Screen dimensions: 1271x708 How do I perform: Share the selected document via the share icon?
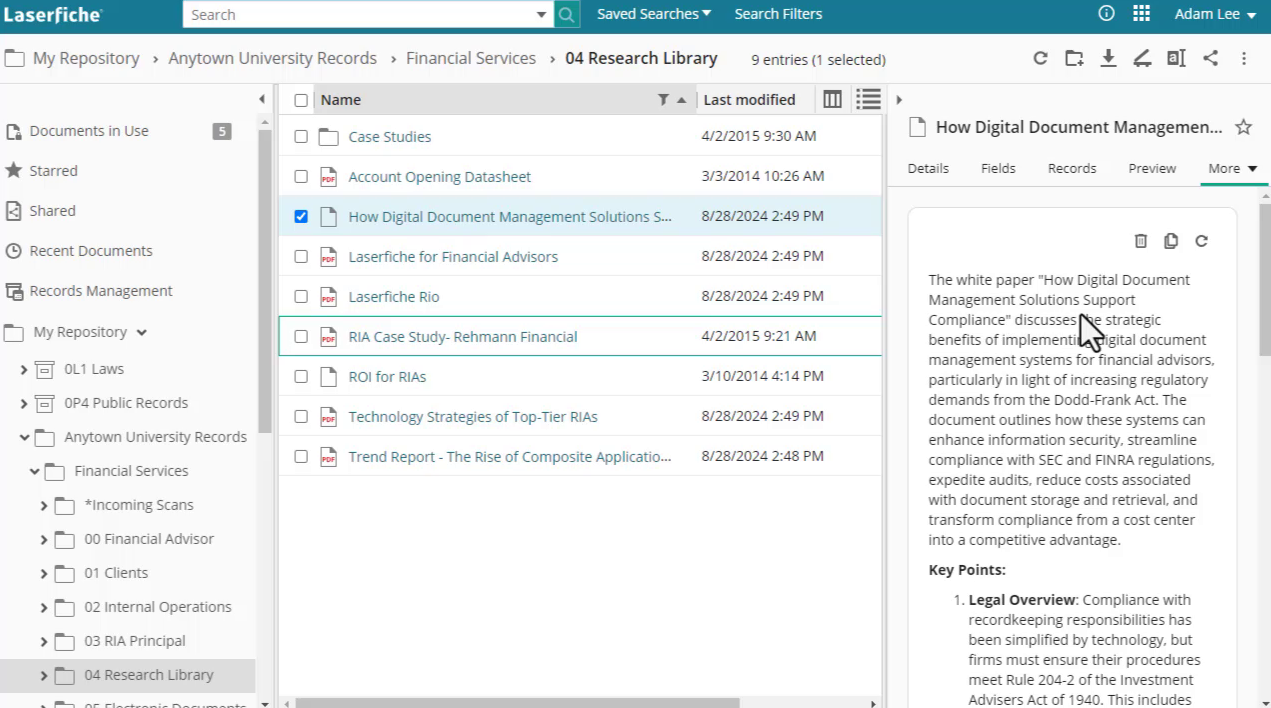click(x=1210, y=59)
